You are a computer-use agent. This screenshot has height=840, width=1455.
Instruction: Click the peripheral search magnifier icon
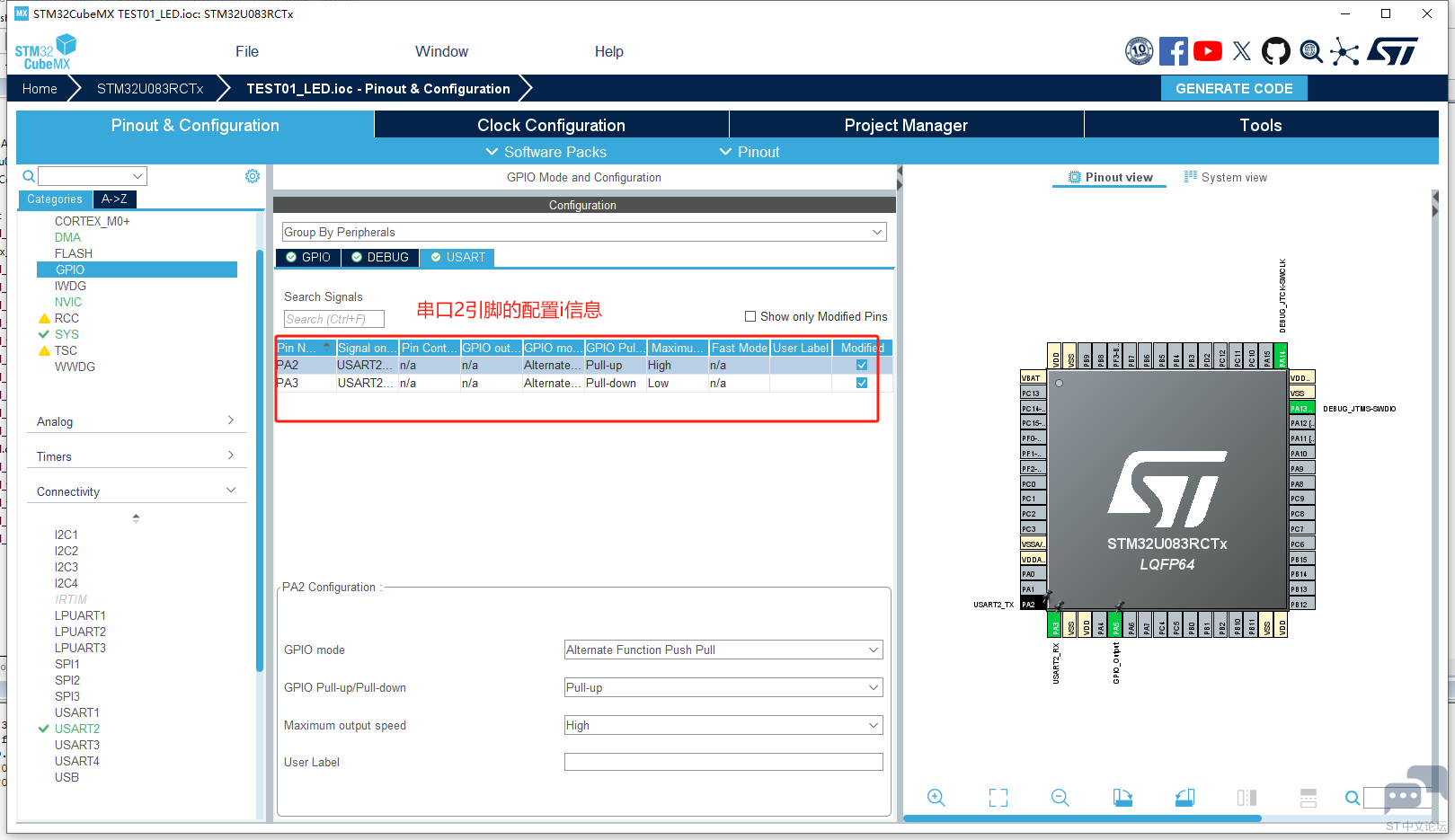pyautogui.click(x=29, y=176)
